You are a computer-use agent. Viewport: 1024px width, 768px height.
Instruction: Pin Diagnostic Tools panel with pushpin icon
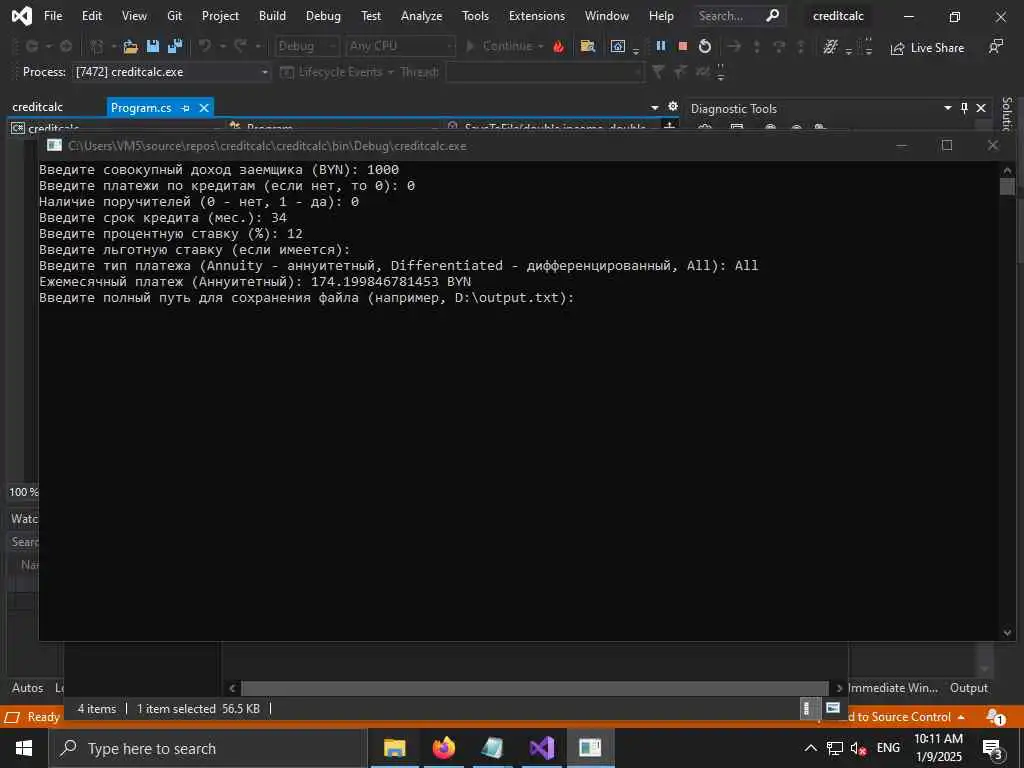965,108
